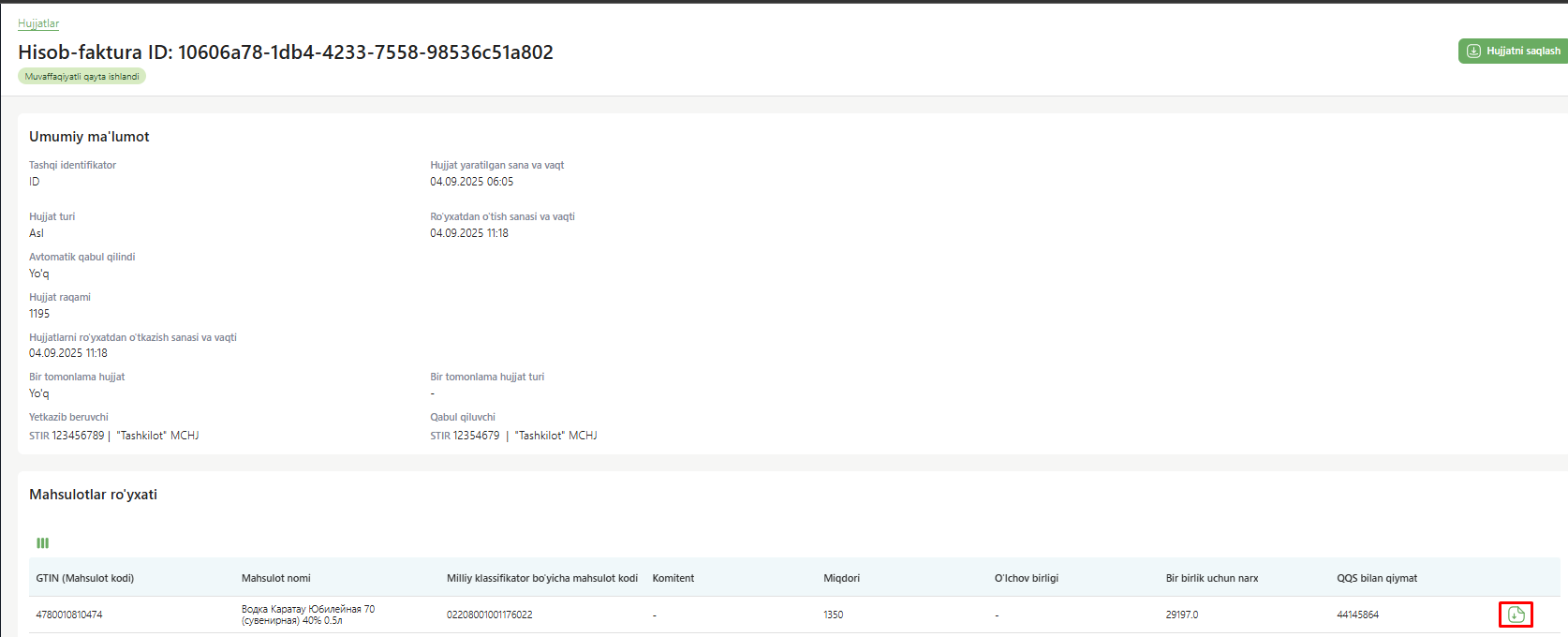
Task: Open the table column settings icon
Action: [42, 543]
